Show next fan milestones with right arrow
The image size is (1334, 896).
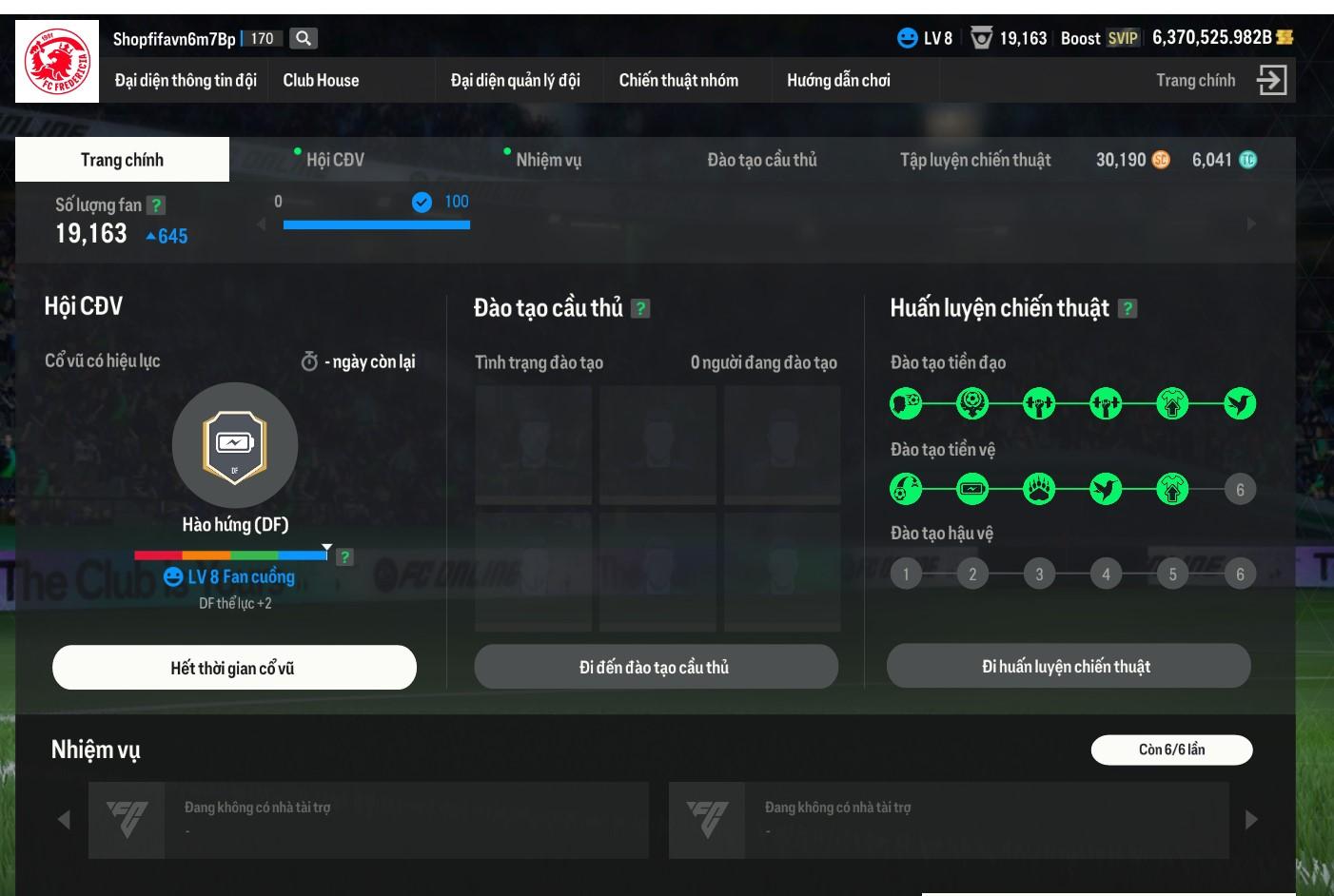tap(1251, 224)
